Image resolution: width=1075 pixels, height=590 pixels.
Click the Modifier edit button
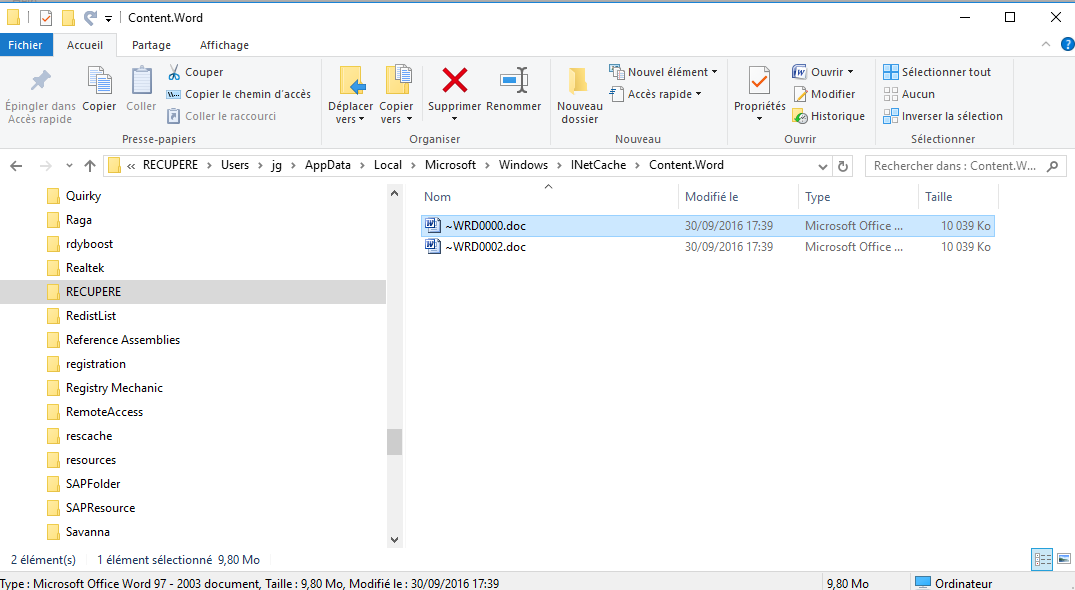[824, 94]
